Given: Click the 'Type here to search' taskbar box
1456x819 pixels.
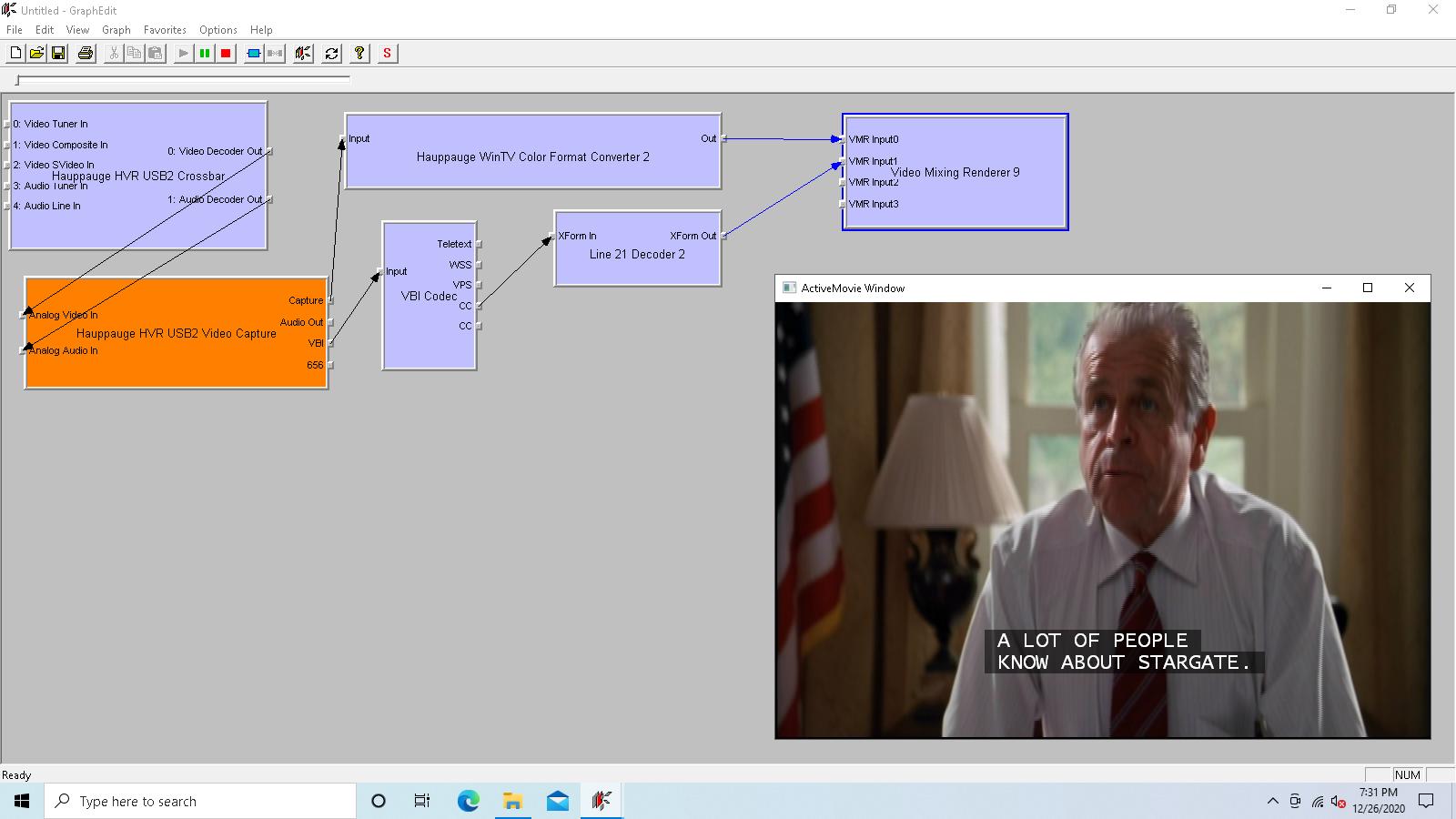Looking at the screenshot, I should point(200,801).
